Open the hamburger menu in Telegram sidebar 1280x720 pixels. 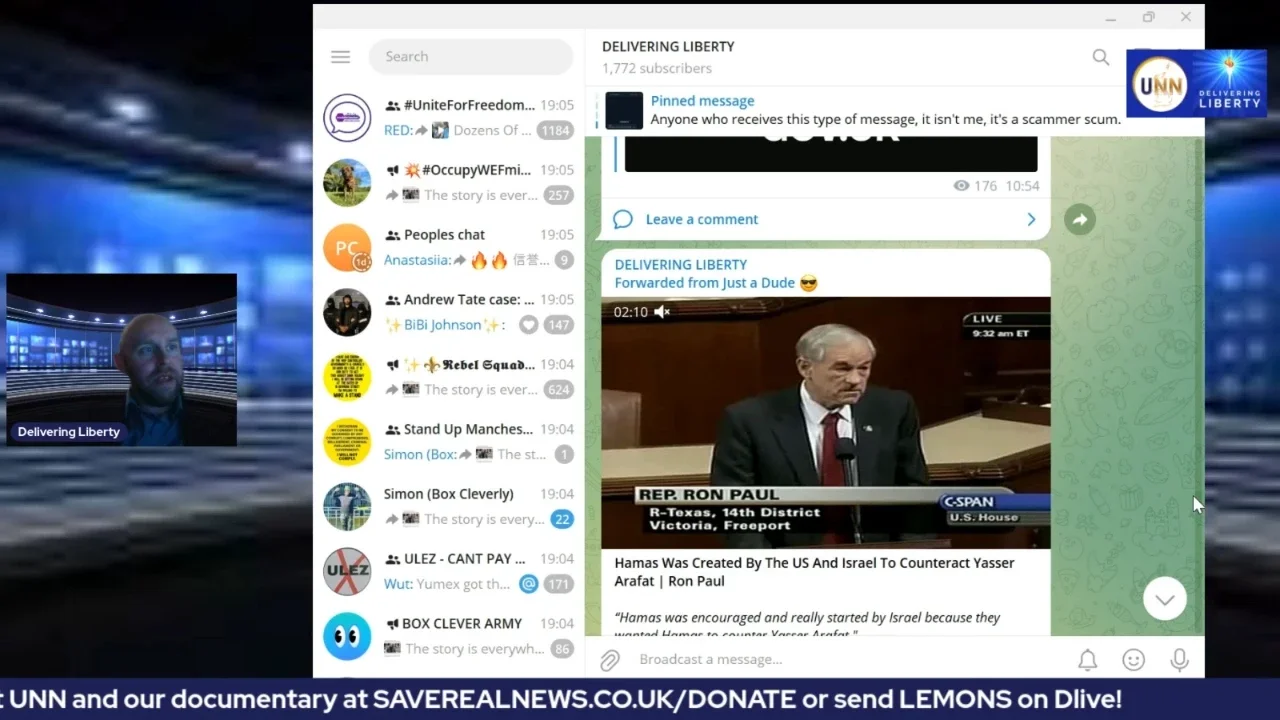click(x=340, y=57)
